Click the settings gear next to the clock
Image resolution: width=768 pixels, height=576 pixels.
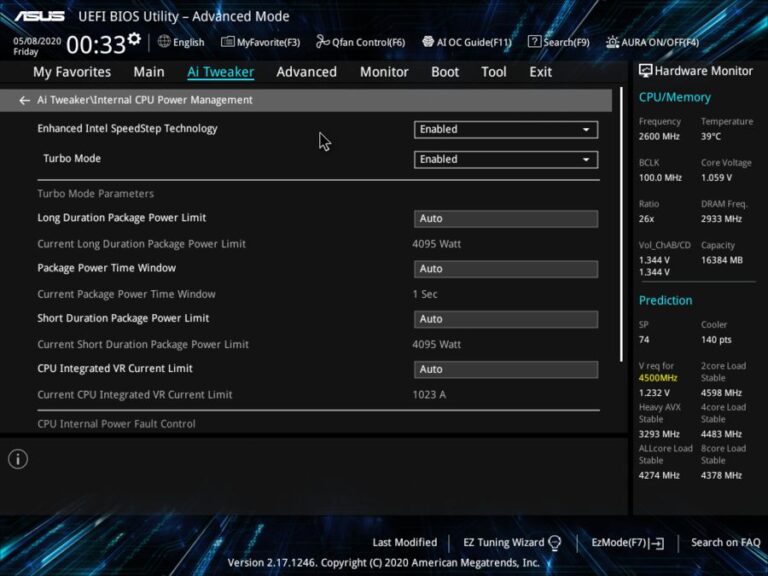(x=134, y=39)
